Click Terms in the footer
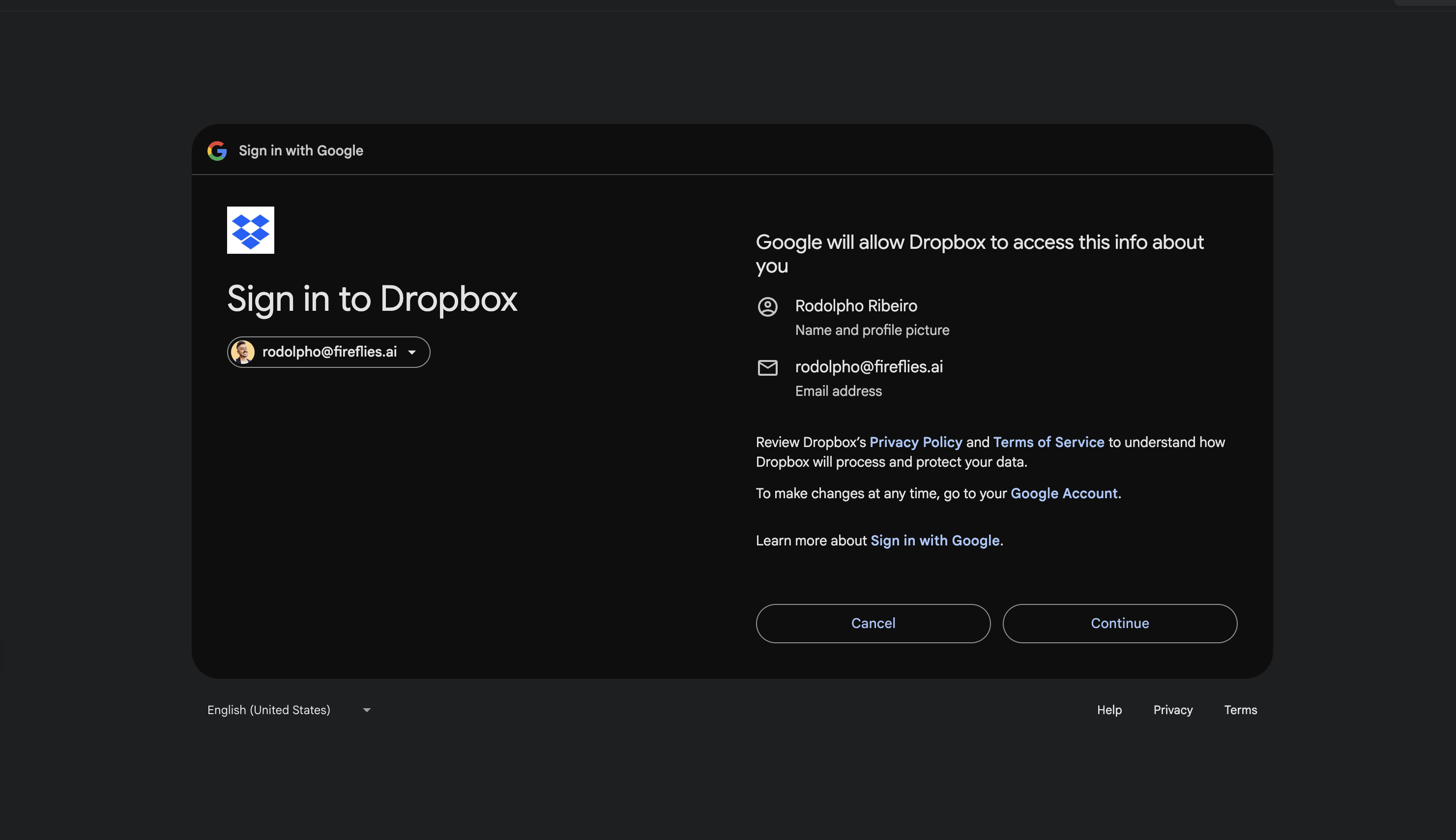Viewport: 1456px width, 840px height. coord(1240,710)
